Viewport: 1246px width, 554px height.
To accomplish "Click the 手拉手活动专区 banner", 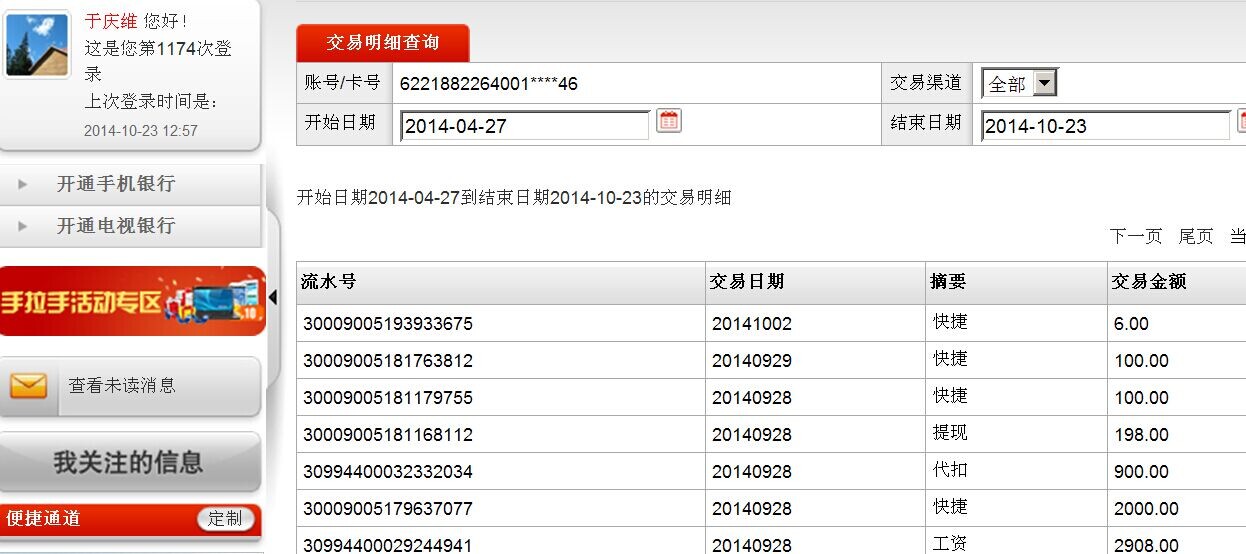I will (x=132, y=300).
